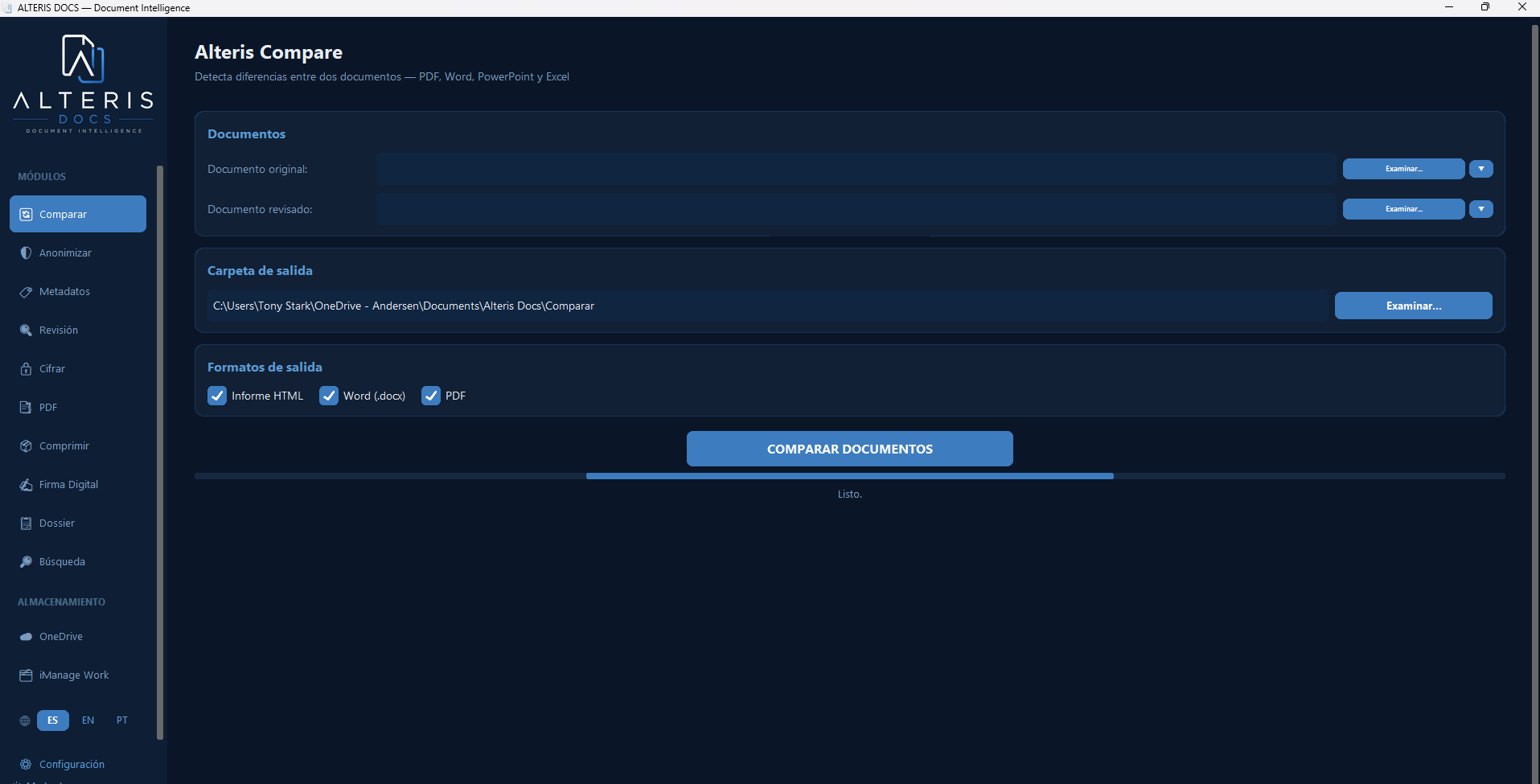Select Firma Digital in the sidebar

[78, 485]
